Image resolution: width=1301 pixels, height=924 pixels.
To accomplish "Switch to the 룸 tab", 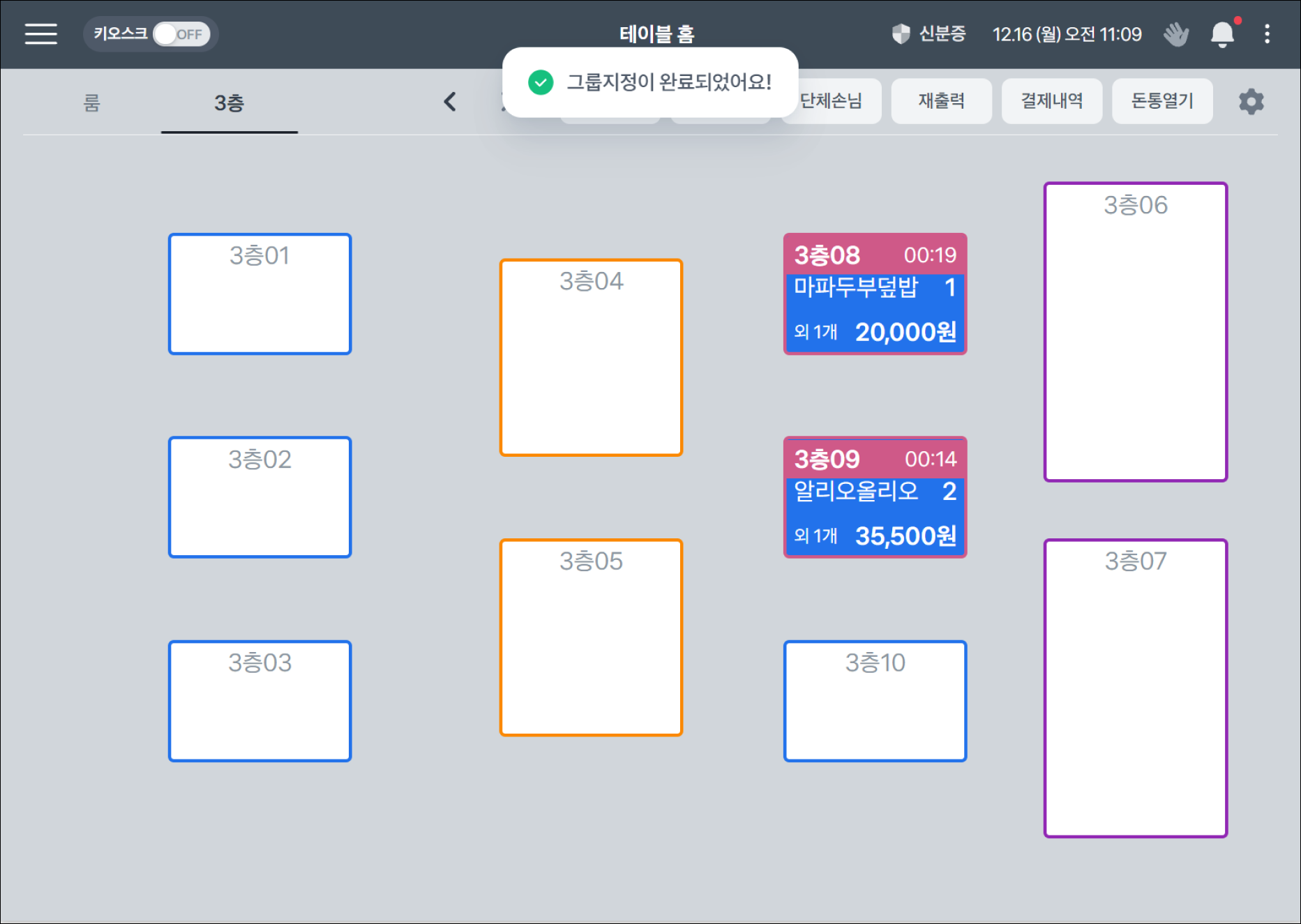I will 91,103.
